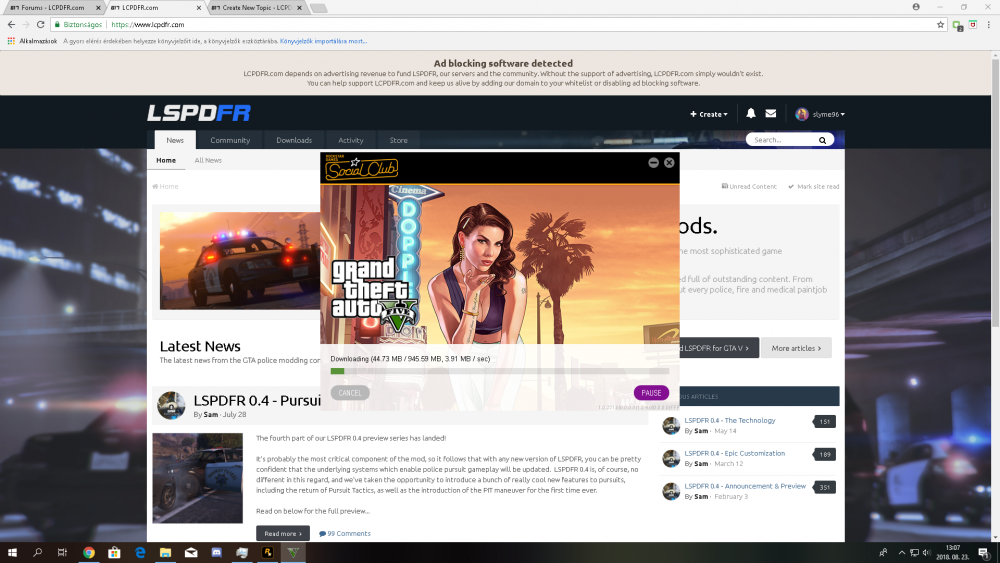Bookmark this page with the star icon

point(940,24)
